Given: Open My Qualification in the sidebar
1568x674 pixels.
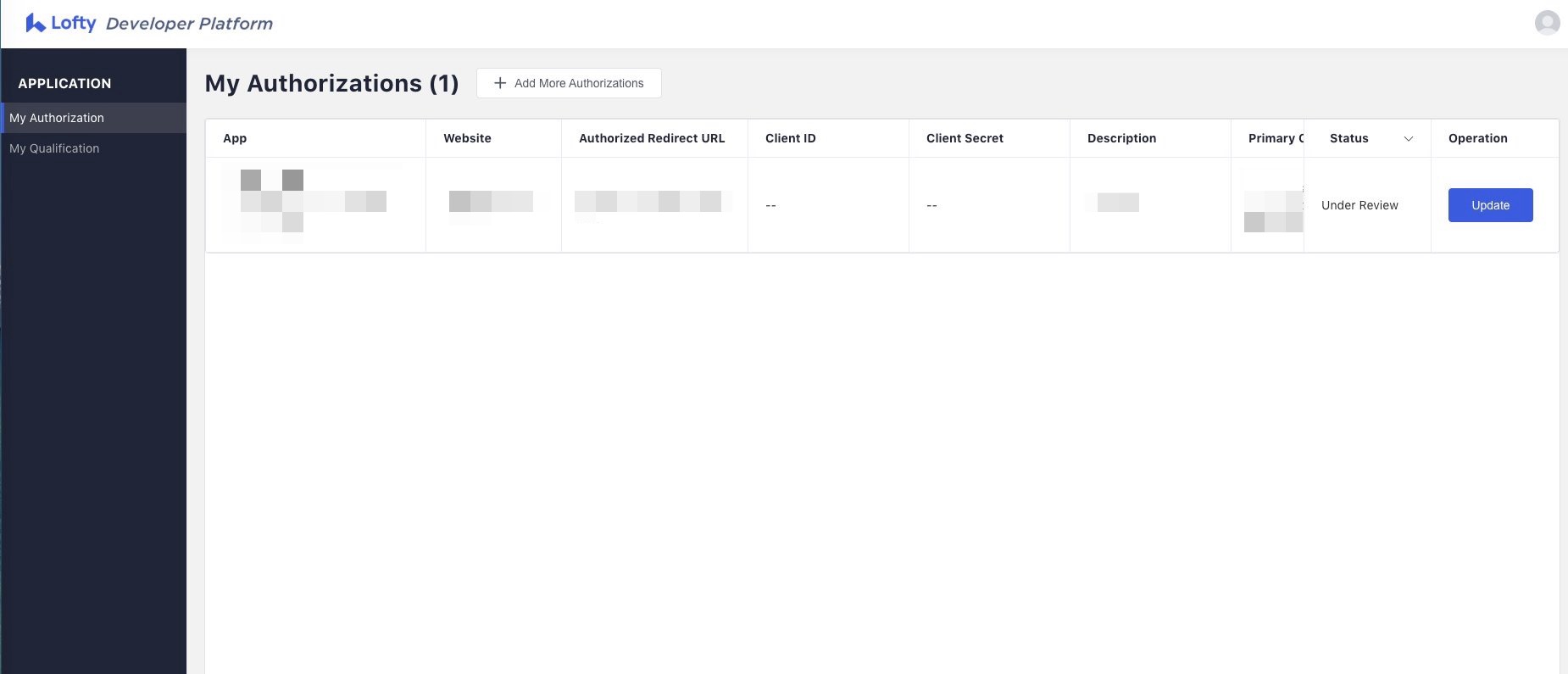Looking at the screenshot, I should point(54,148).
